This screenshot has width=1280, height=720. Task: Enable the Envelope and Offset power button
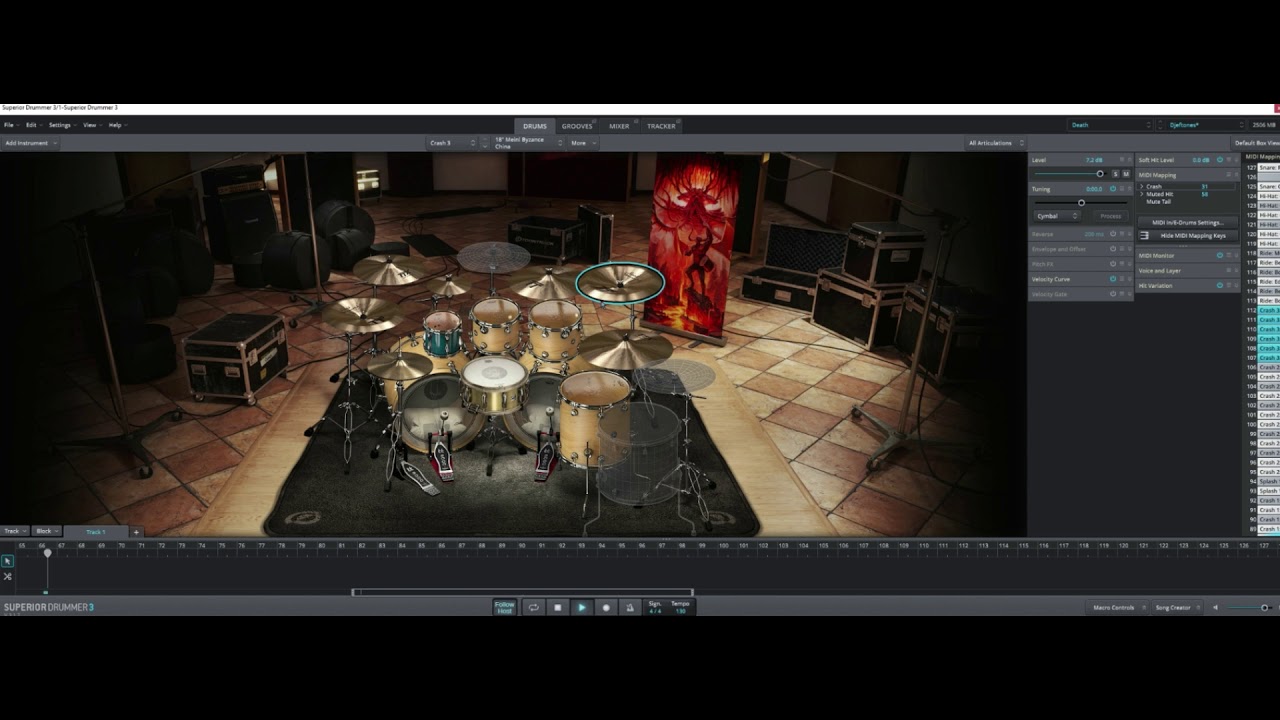(1113, 249)
